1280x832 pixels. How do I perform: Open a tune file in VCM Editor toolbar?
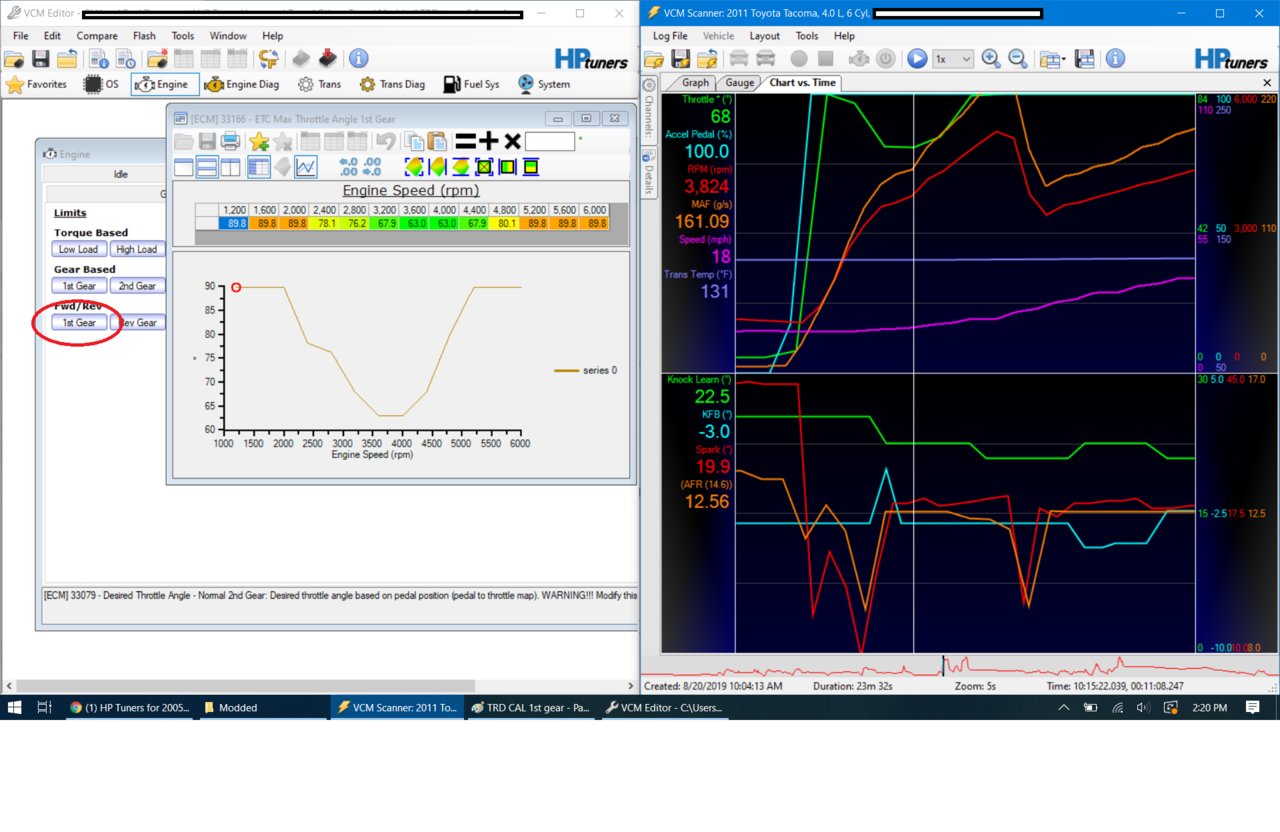click(x=15, y=59)
